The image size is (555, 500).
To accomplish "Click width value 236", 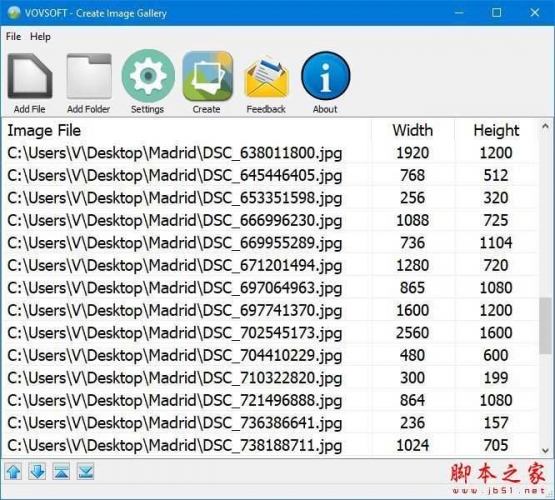I will click(413, 423).
